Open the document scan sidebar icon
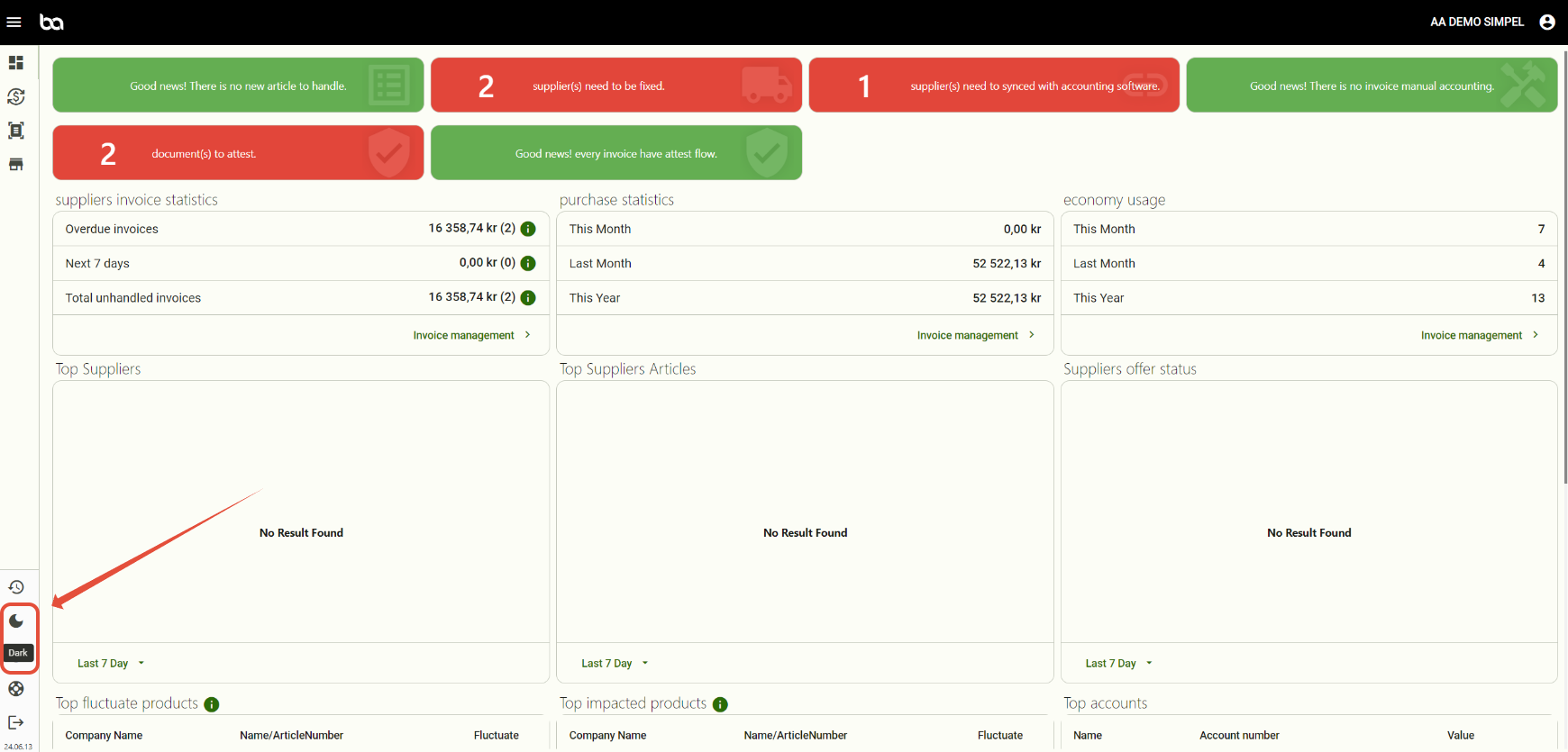Viewport: 1568px width, 752px height. click(x=16, y=131)
